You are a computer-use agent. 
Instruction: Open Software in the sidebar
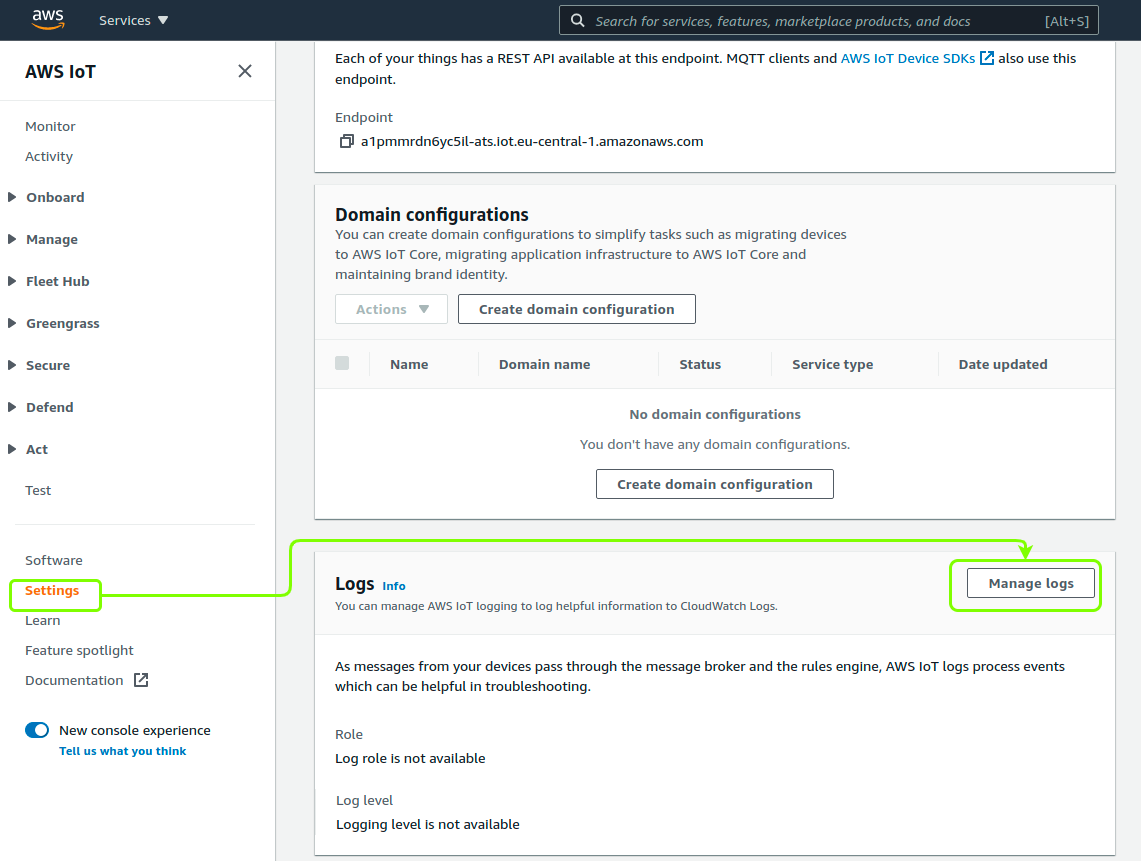[54, 560]
